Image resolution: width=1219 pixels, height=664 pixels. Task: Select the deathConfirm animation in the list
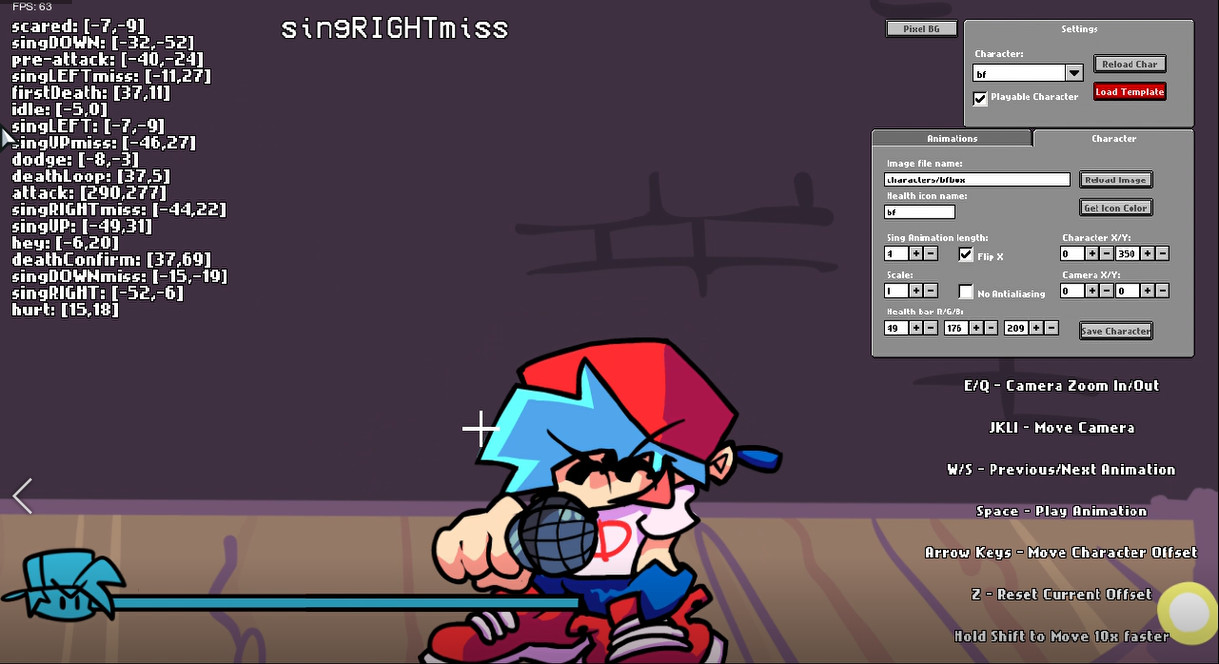(x=108, y=259)
